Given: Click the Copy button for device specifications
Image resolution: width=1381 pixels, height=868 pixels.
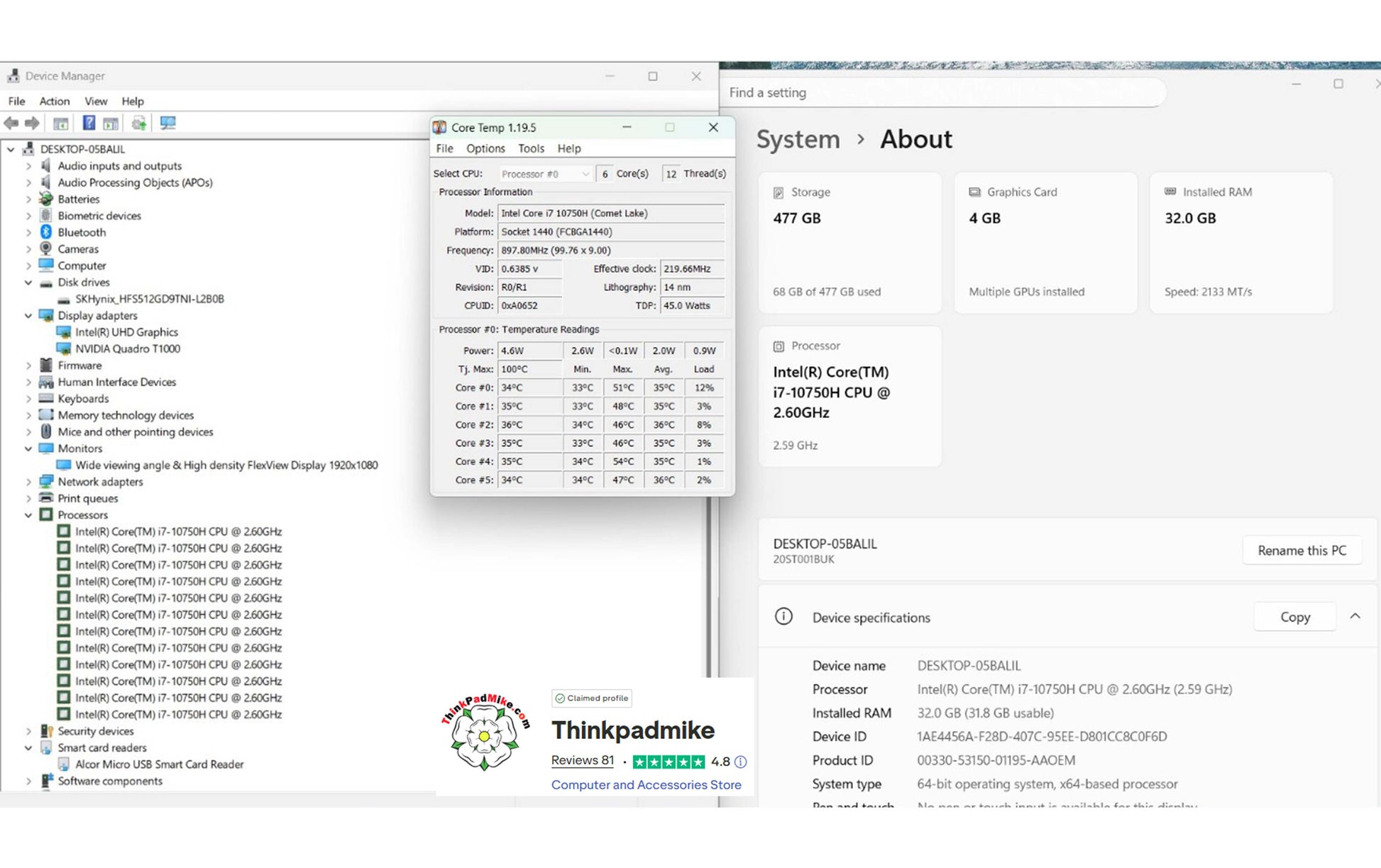Looking at the screenshot, I should click(x=1294, y=617).
